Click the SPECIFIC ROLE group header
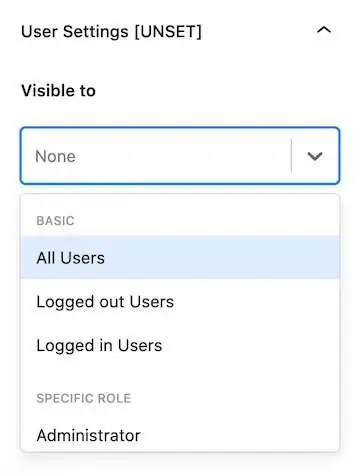This screenshot has height=476, width=360. (x=84, y=398)
